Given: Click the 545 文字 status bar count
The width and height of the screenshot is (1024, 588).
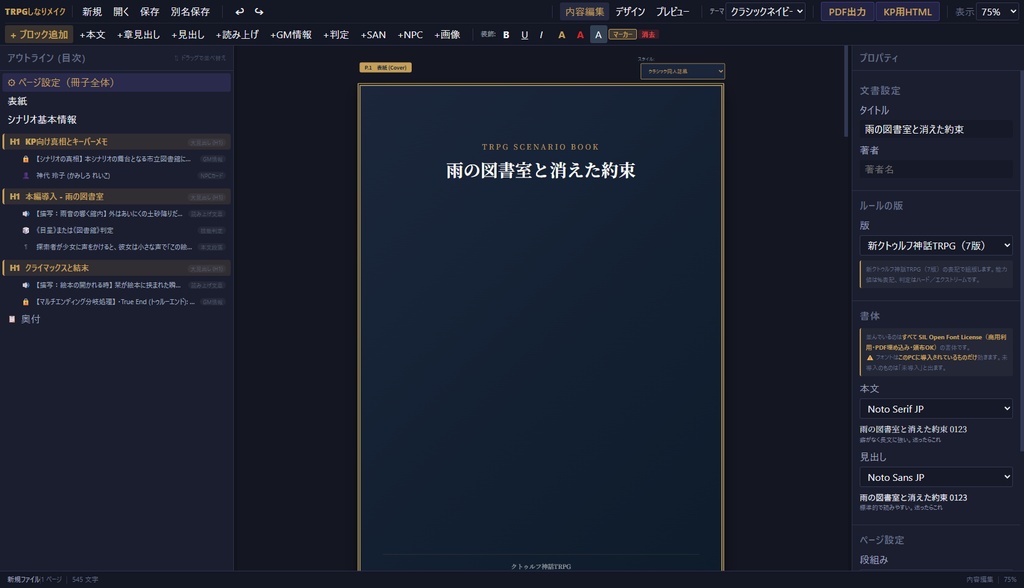Looking at the screenshot, I should pos(85,580).
